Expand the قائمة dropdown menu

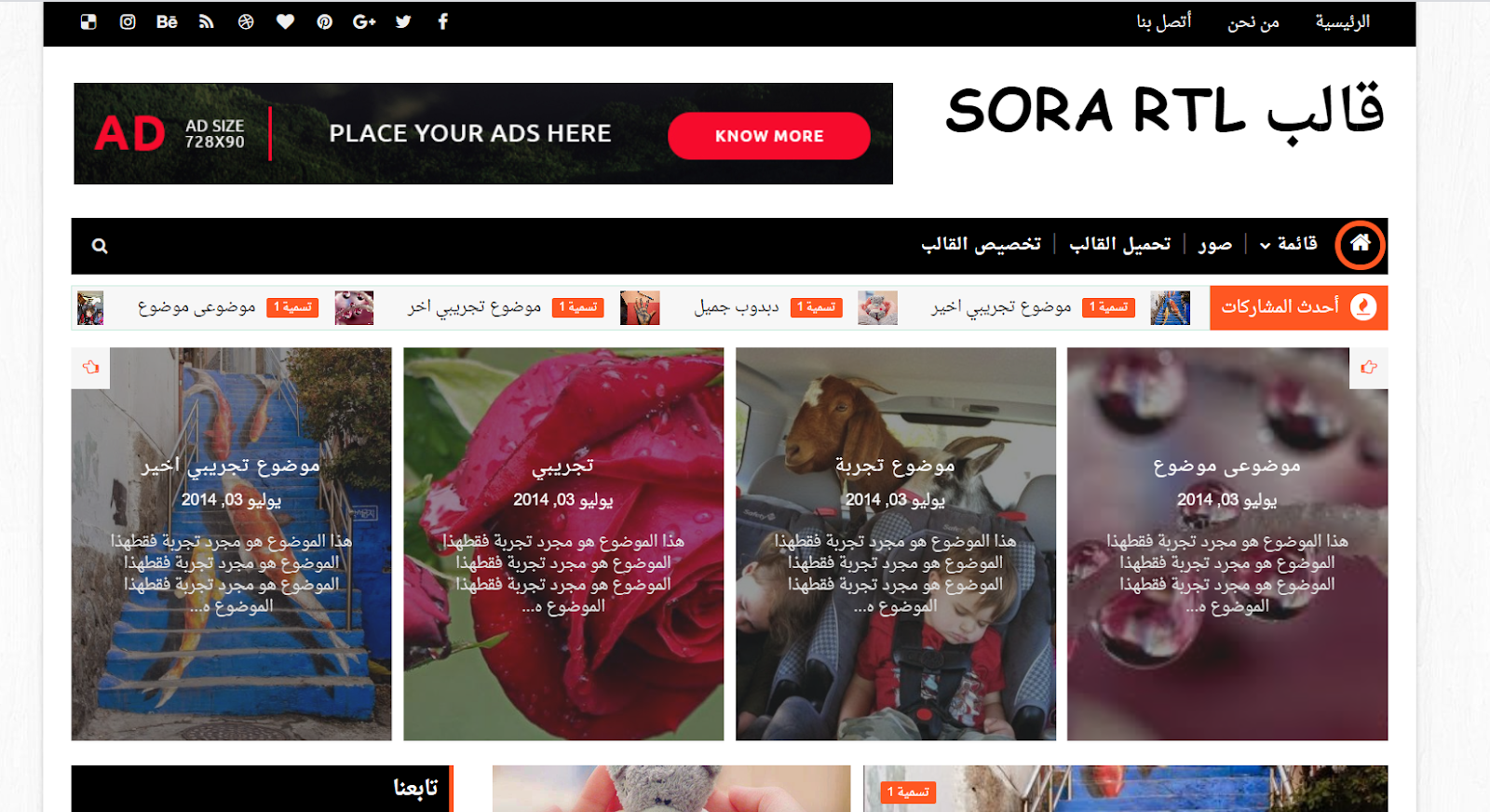point(1289,244)
